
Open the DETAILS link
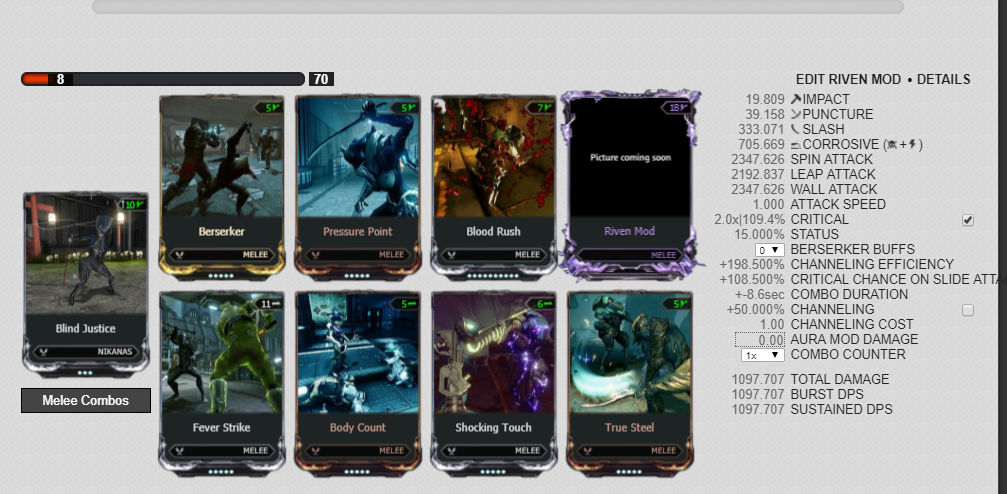[943, 80]
